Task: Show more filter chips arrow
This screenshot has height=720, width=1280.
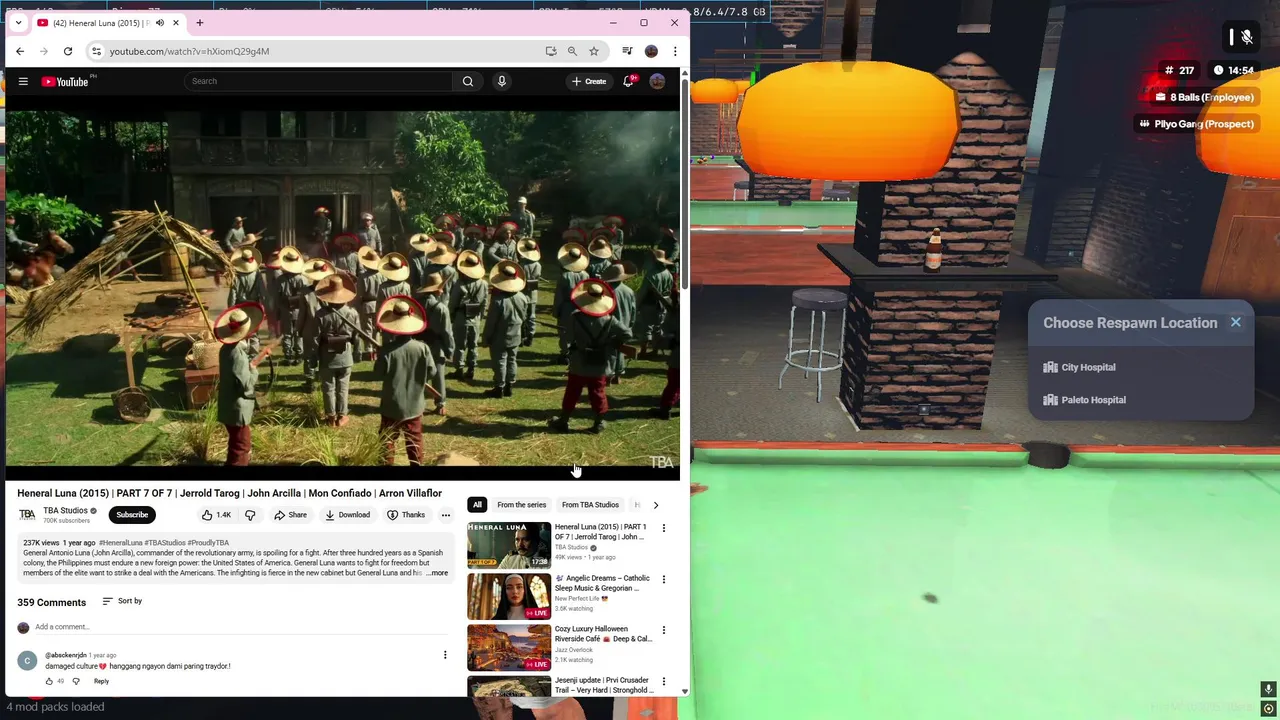Action: point(655,505)
